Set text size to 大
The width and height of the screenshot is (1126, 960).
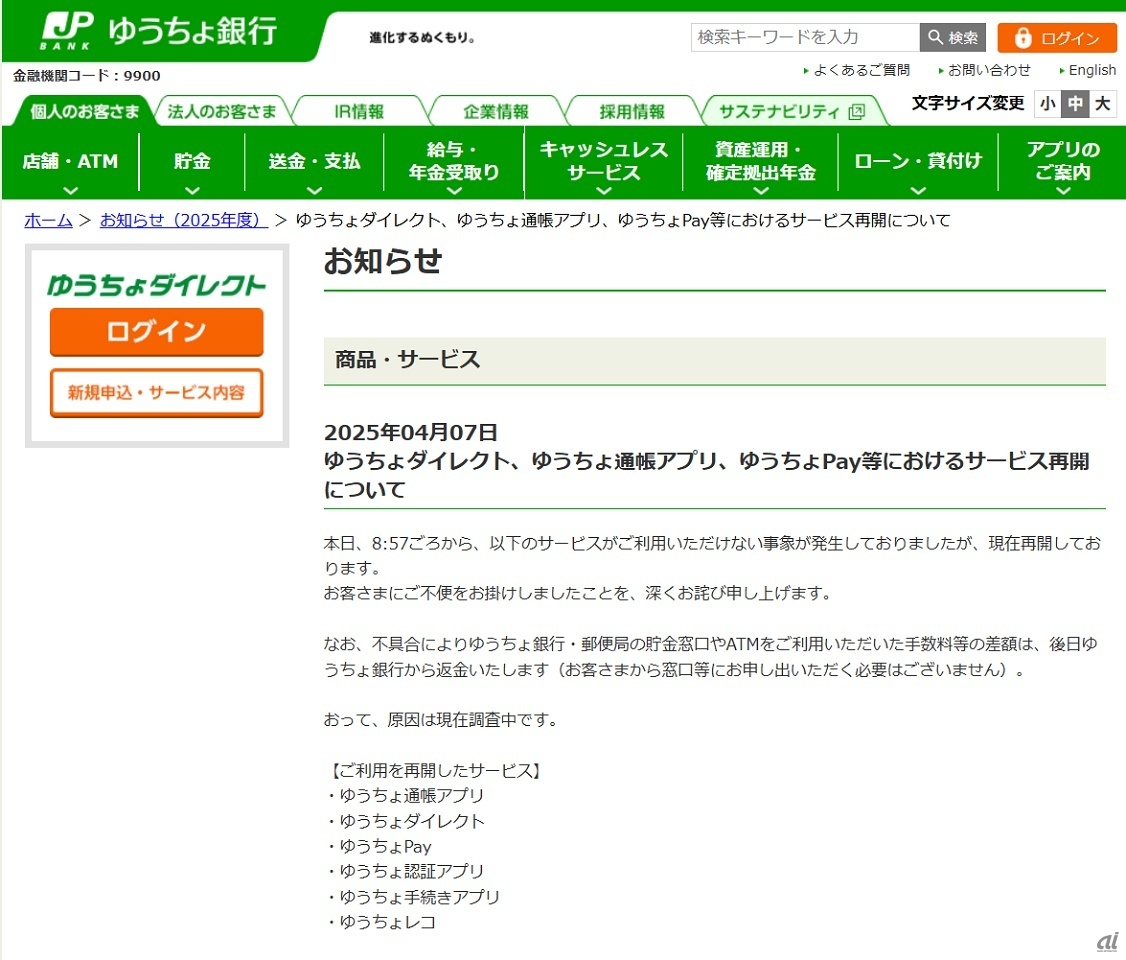(x=1102, y=103)
